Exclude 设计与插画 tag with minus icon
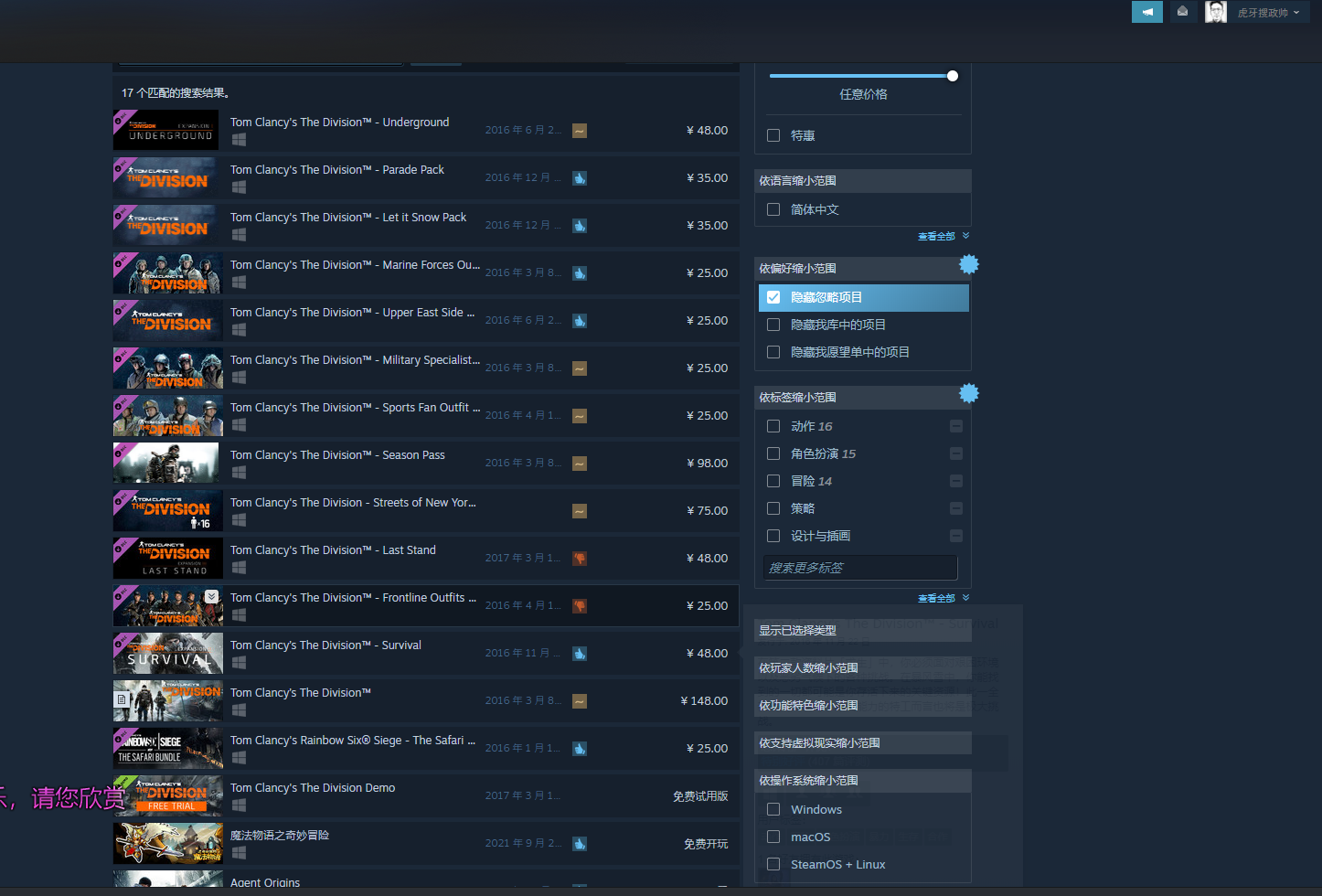1322x896 pixels. tap(956, 536)
